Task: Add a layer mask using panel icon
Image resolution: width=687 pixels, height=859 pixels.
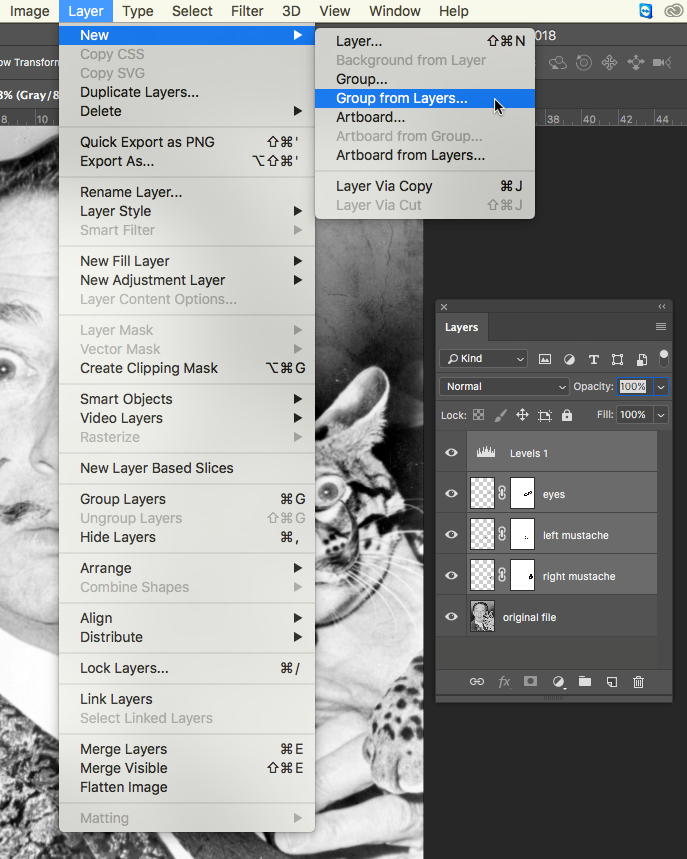Action: [531, 682]
